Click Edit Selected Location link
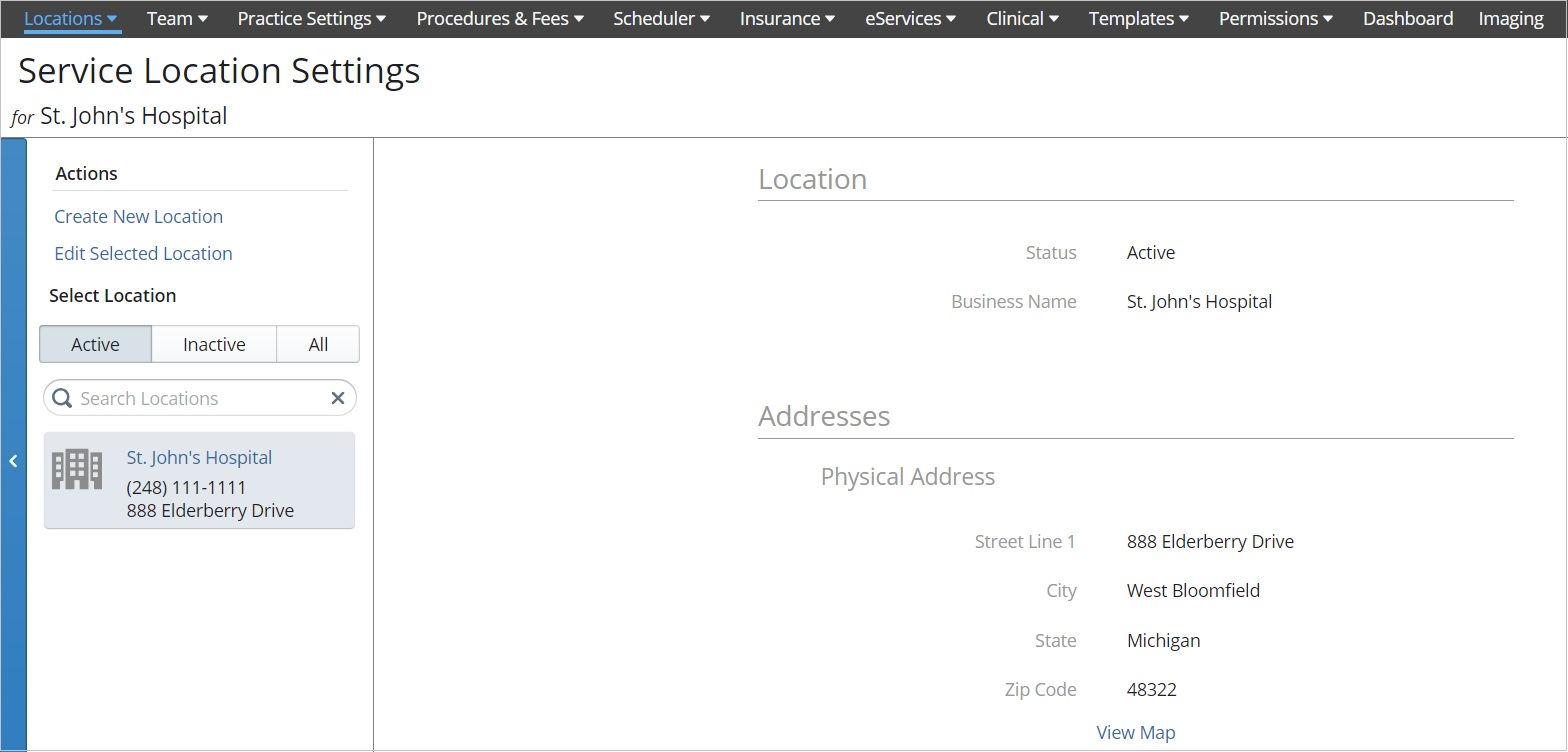The height and width of the screenshot is (752, 1568). click(x=143, y=254)
